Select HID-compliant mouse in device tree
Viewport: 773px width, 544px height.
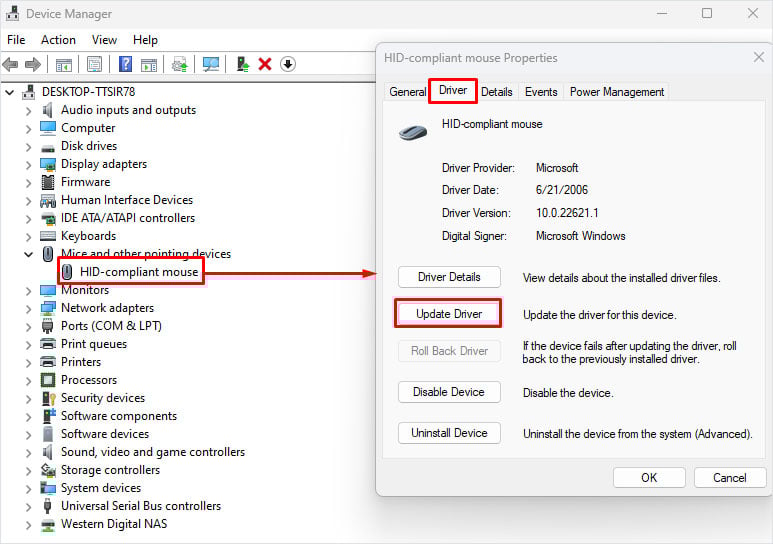[139, 272]
